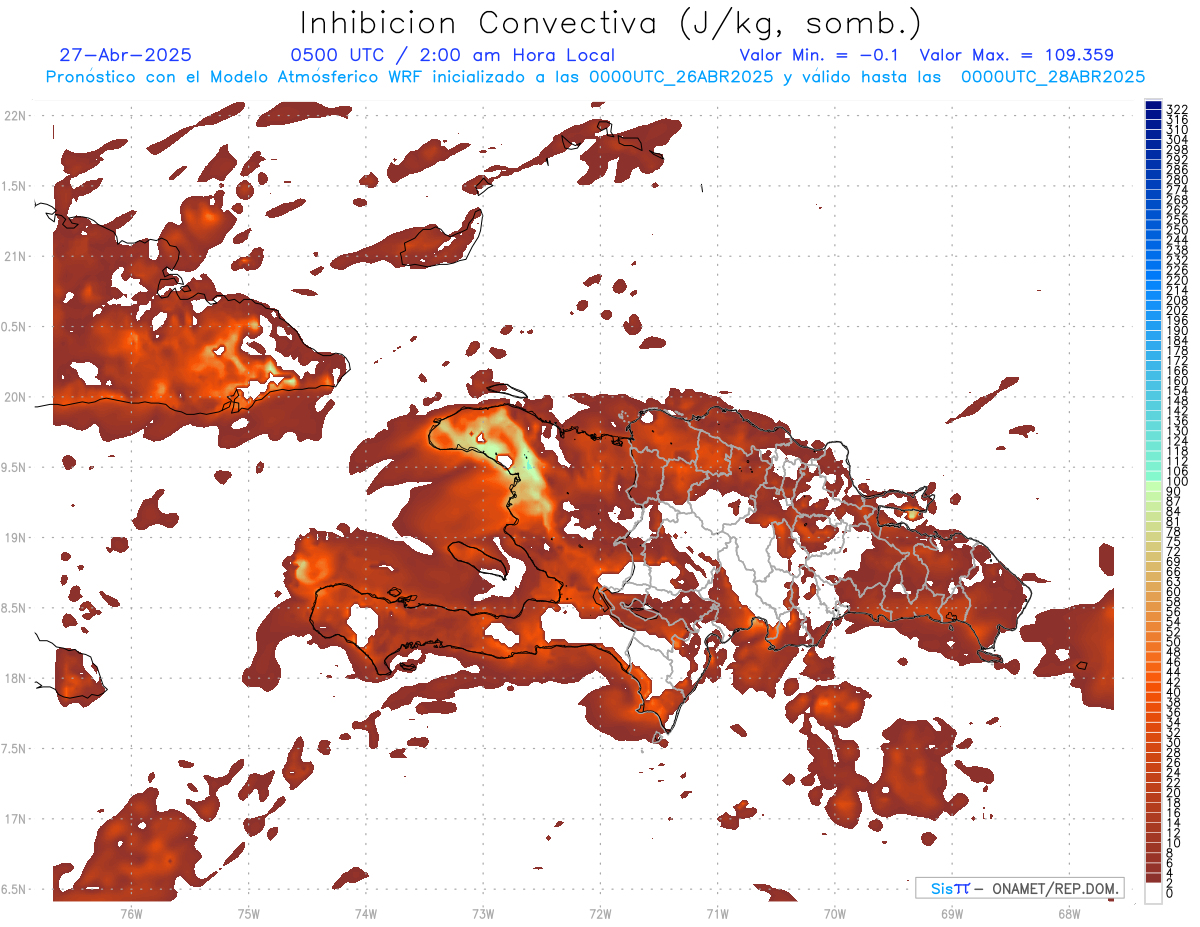Click the 'Valor Max. = 109.359' readout
This screenshot has width=1200, height=927.
pyautogui.click(x=1016, y=55)
